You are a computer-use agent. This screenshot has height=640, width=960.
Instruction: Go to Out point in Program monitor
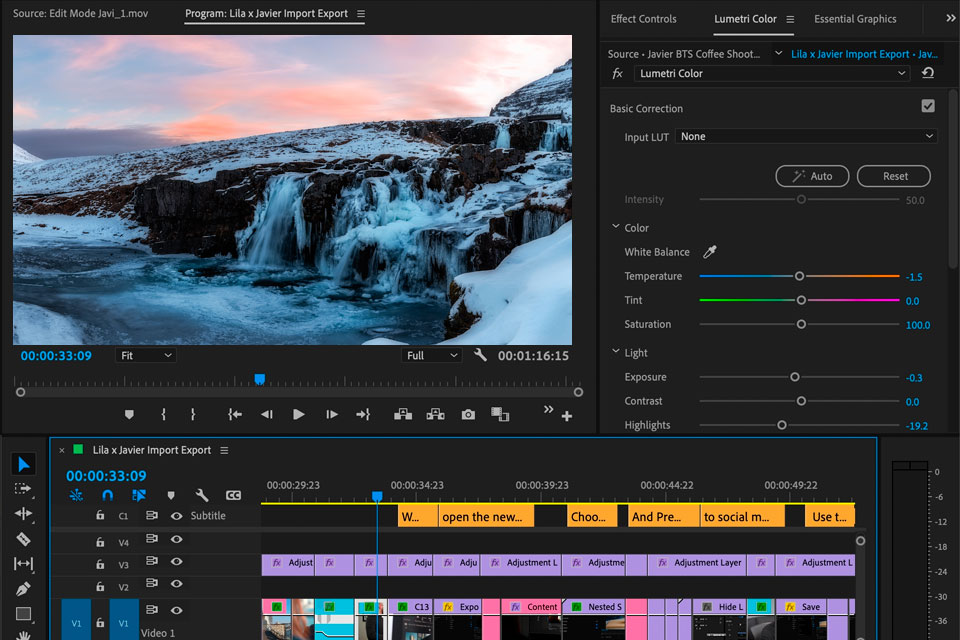363,415
